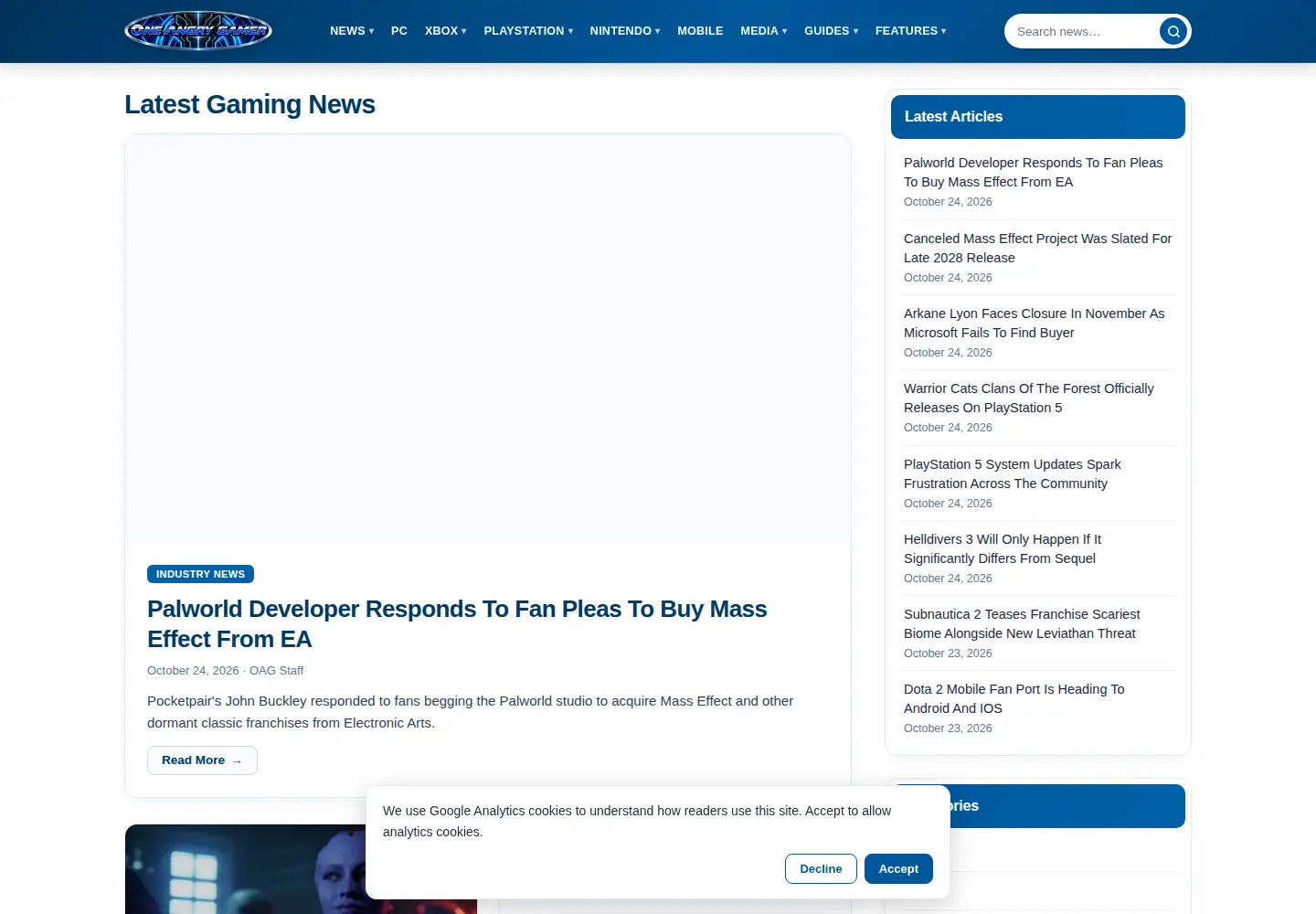Open PlayStation 5 System Updates article
Screen dimensions: 1316x914
(x=1012, y=473)
